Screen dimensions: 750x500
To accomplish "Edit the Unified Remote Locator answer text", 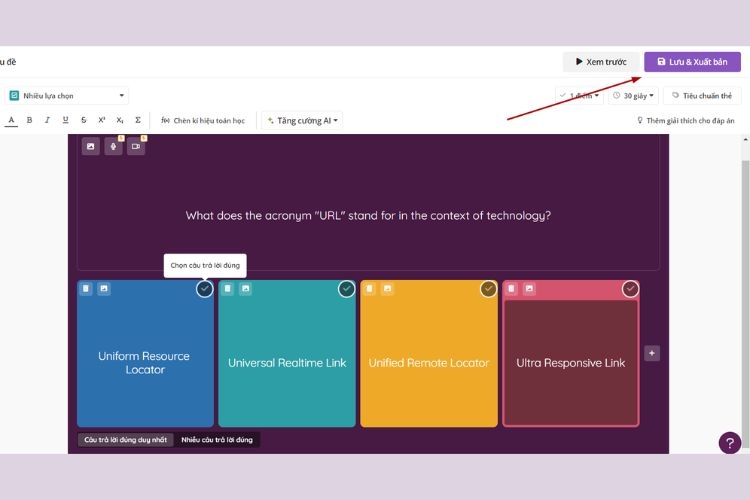I will [429, 363].
